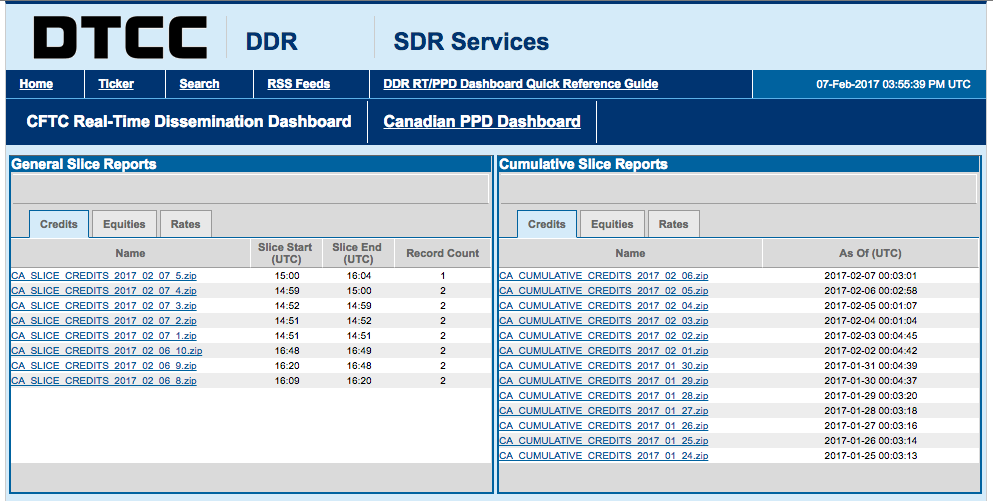Open the RSS Feeds nav link

pyautogui.click(x=298, y=84)
